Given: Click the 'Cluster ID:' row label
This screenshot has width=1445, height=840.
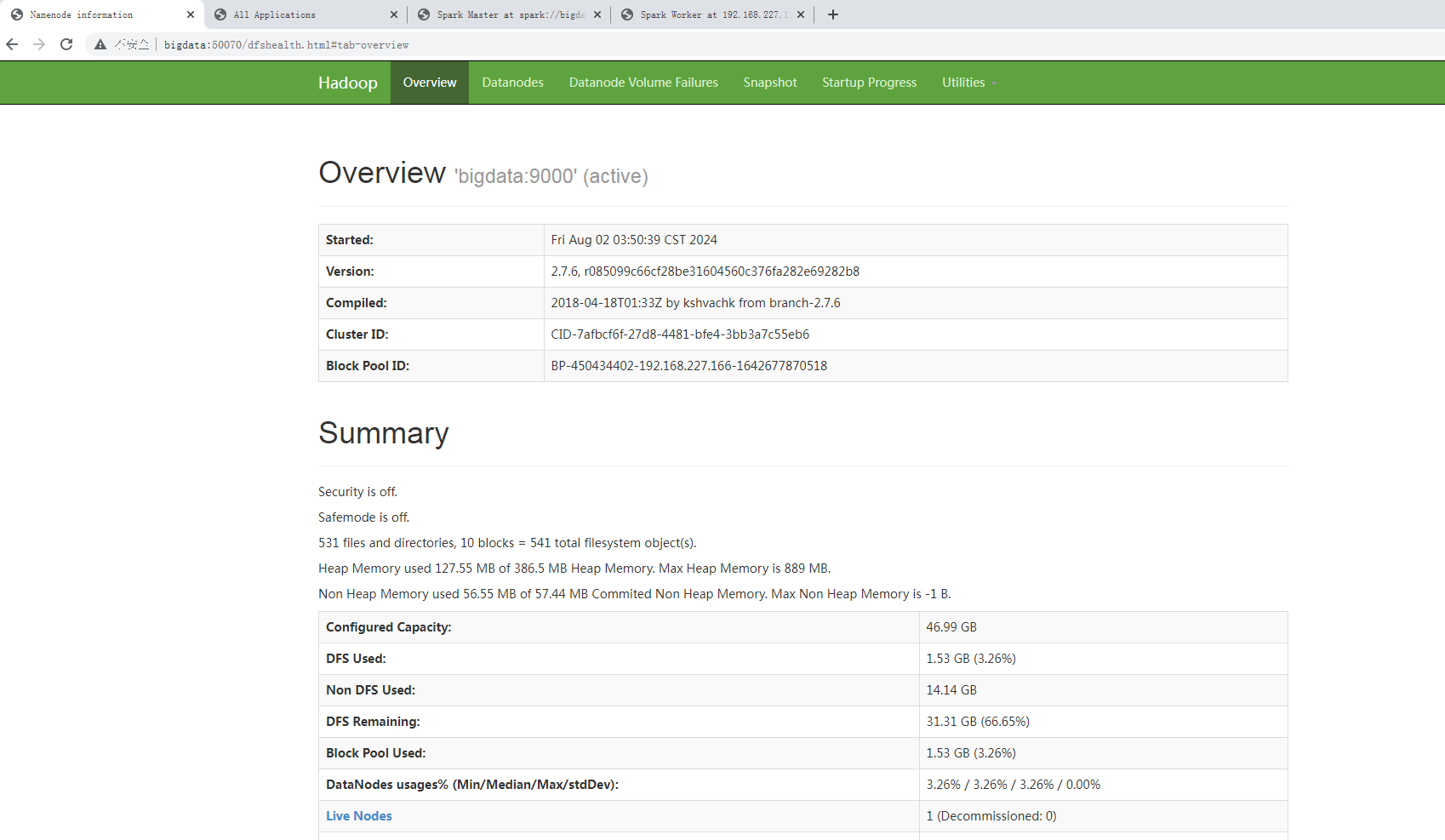Looking at the screenshot, I should point(357,334).
